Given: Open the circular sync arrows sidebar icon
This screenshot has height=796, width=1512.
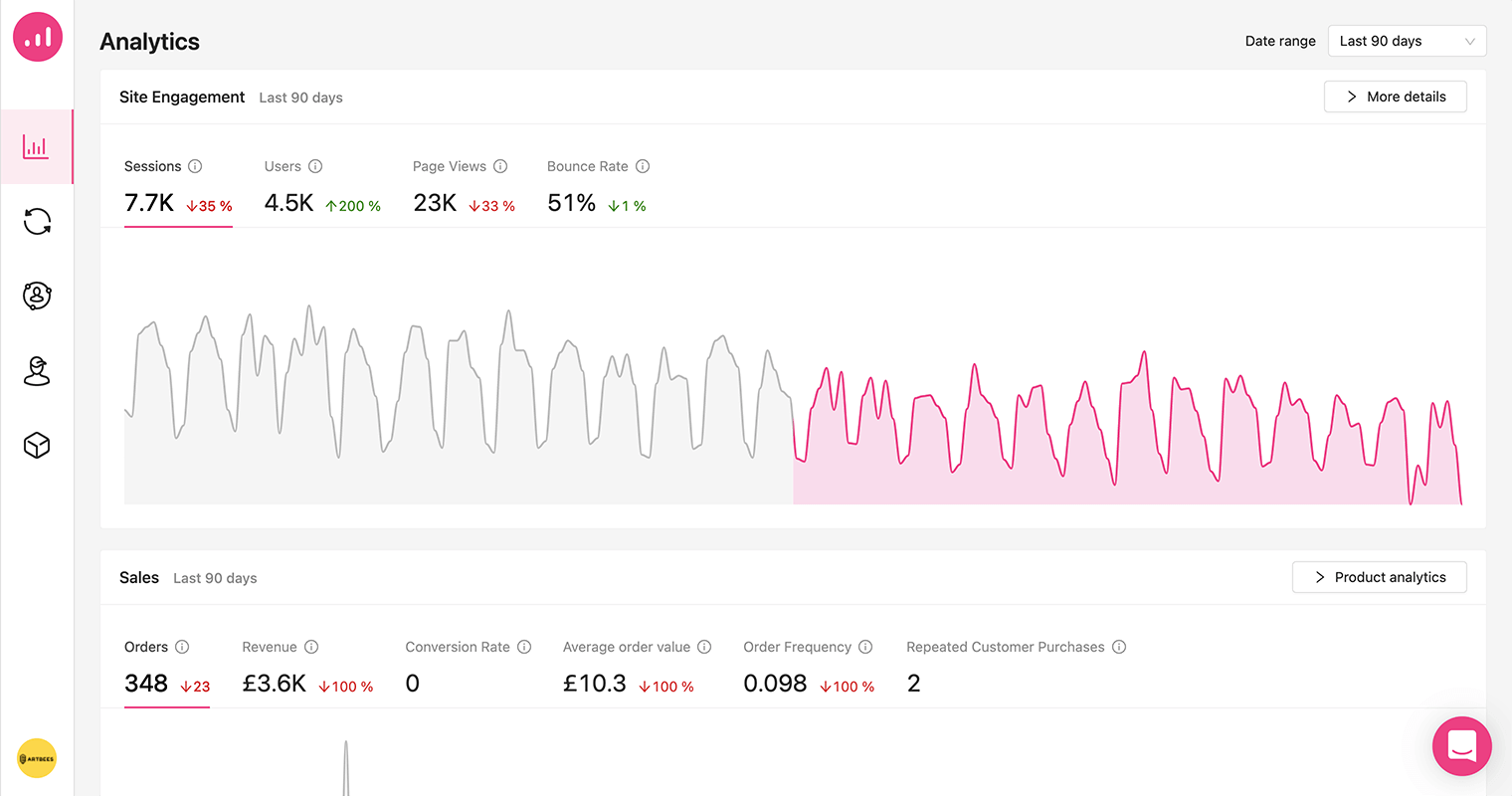Looking at the screenshot, I should tap(37, 221).
